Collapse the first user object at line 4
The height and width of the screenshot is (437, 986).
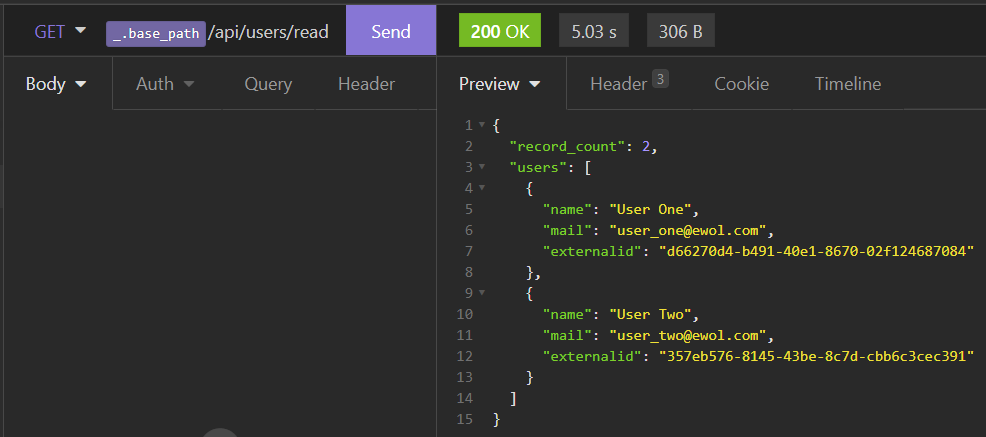click(x=482, y=188)
